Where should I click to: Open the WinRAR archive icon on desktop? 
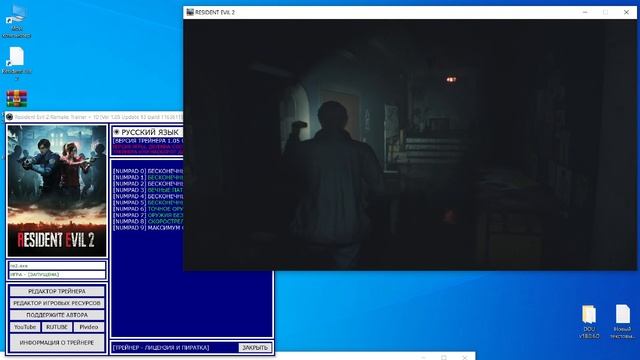pos(17,99)
